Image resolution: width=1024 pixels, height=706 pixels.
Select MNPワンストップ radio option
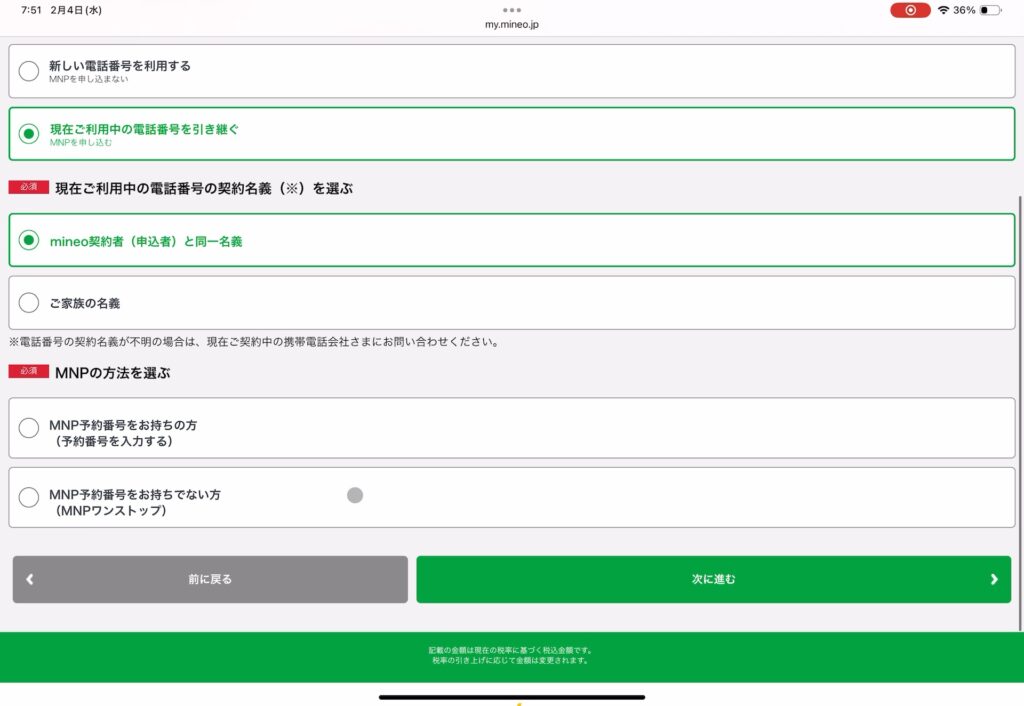[x=29, y=497]
